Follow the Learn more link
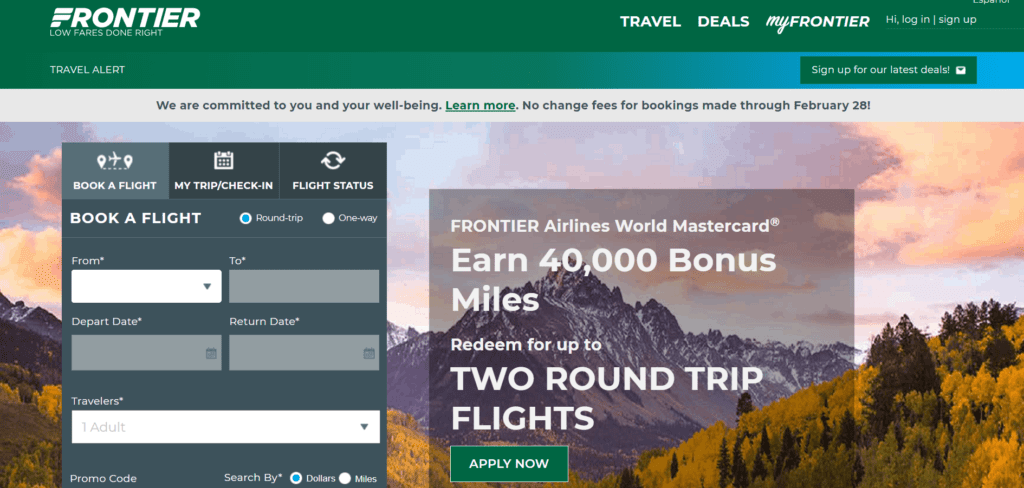Viewport: 1024px width, 488px height. tap(480, 105)
